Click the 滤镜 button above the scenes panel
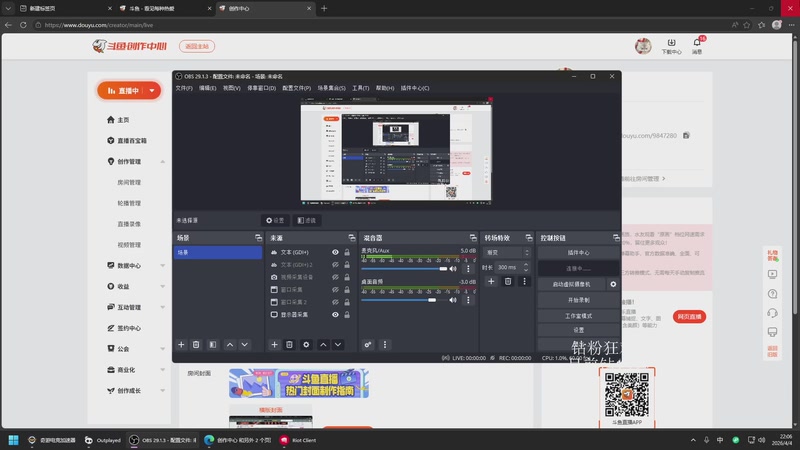800x450 pixels. (x=307, y=220)
